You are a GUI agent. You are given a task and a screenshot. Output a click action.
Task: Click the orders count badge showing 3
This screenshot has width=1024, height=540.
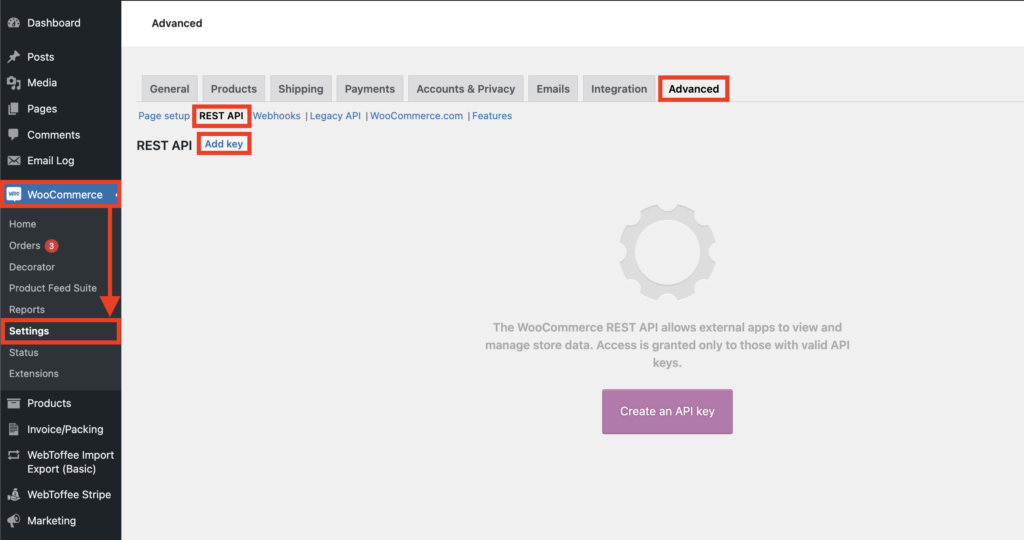(x=52, y=246)
